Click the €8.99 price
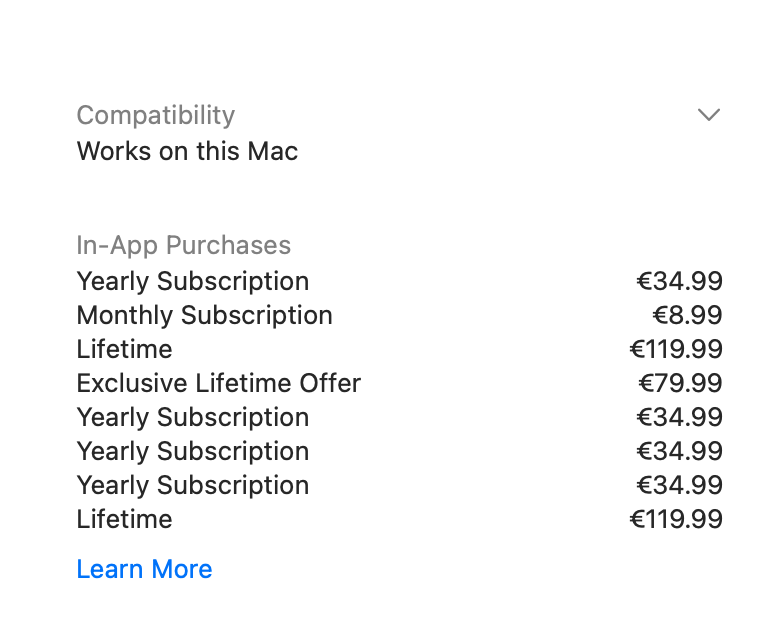The image size is (772, 634). click(687, 315)
